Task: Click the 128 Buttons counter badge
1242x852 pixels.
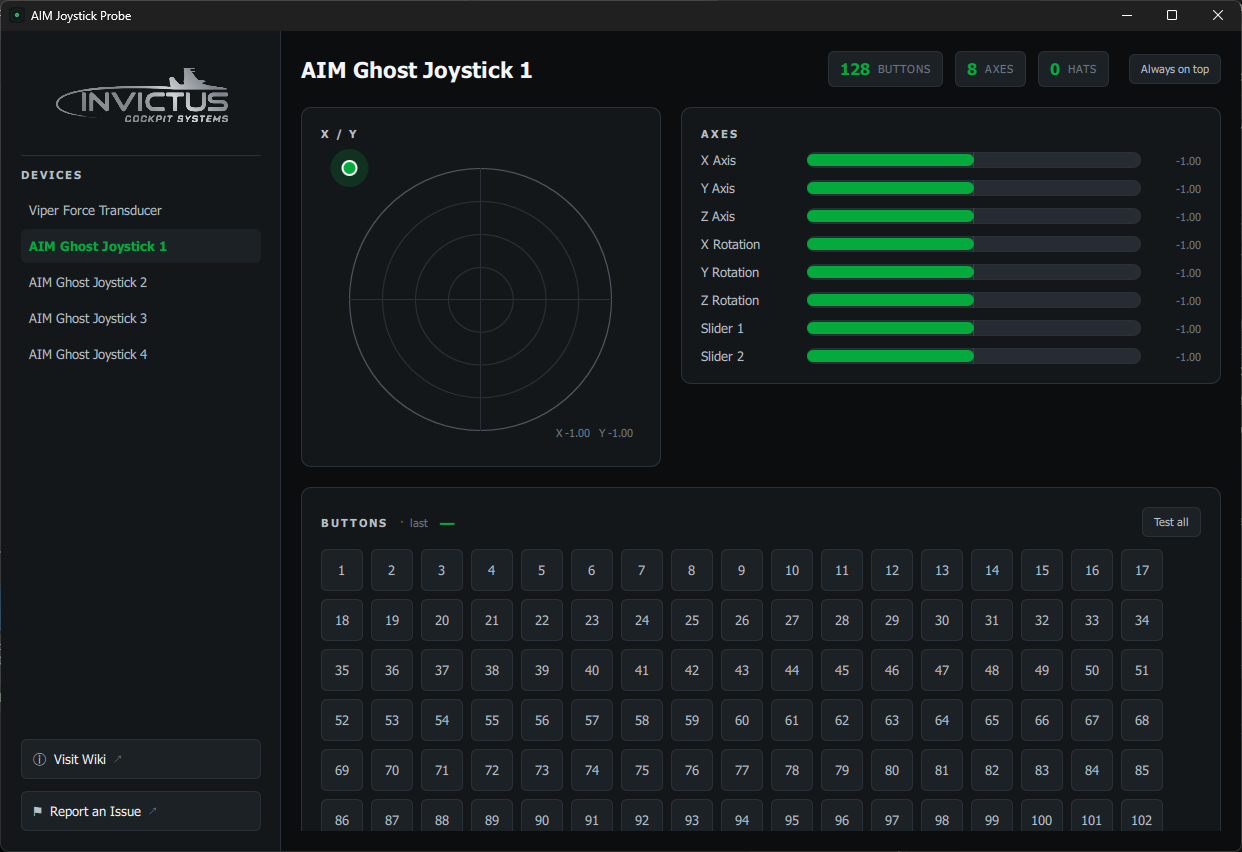Action: 885,69
